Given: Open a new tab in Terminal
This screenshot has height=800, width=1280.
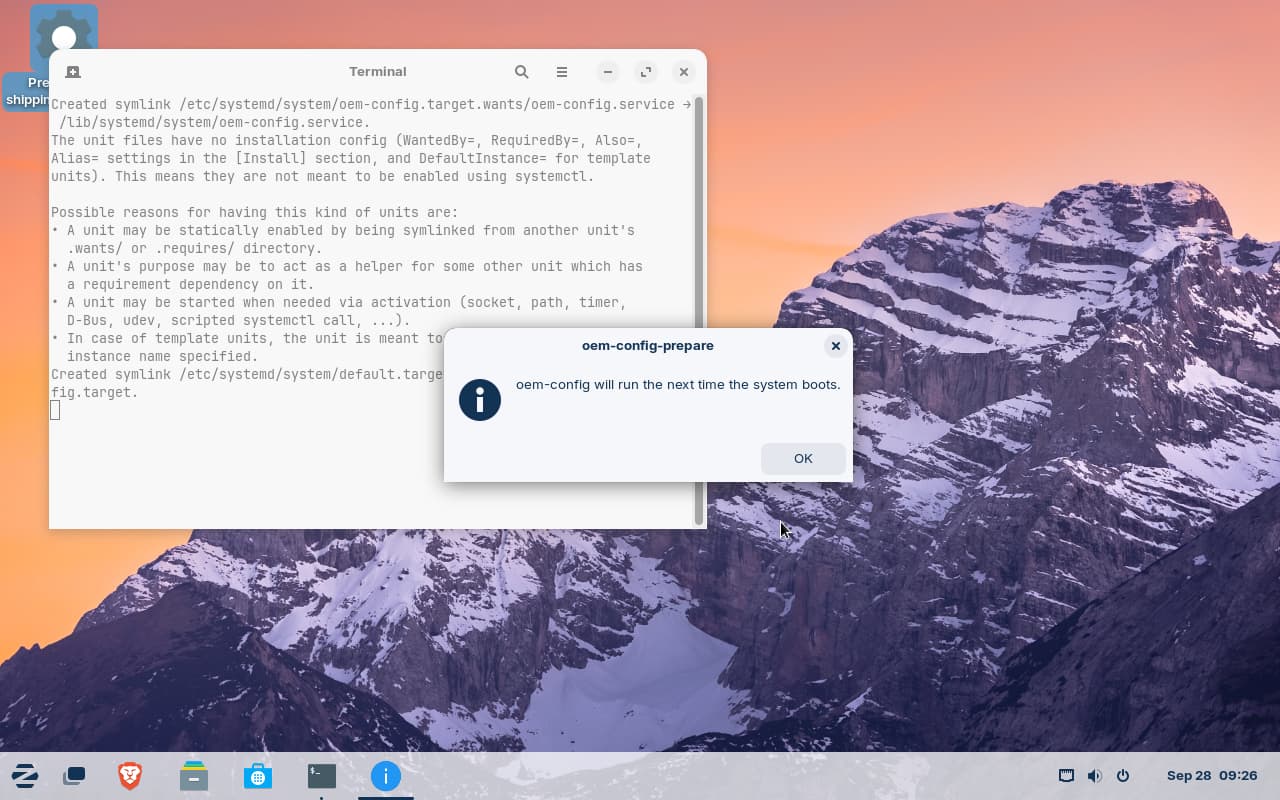Looking at the screenshot, I should pyautogui.click(x=73, y=72).
